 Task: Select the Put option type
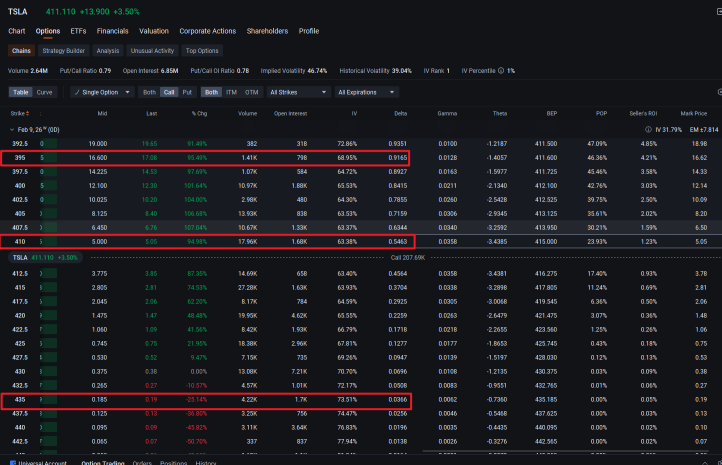pyautogui.click(x=187, y=93)
